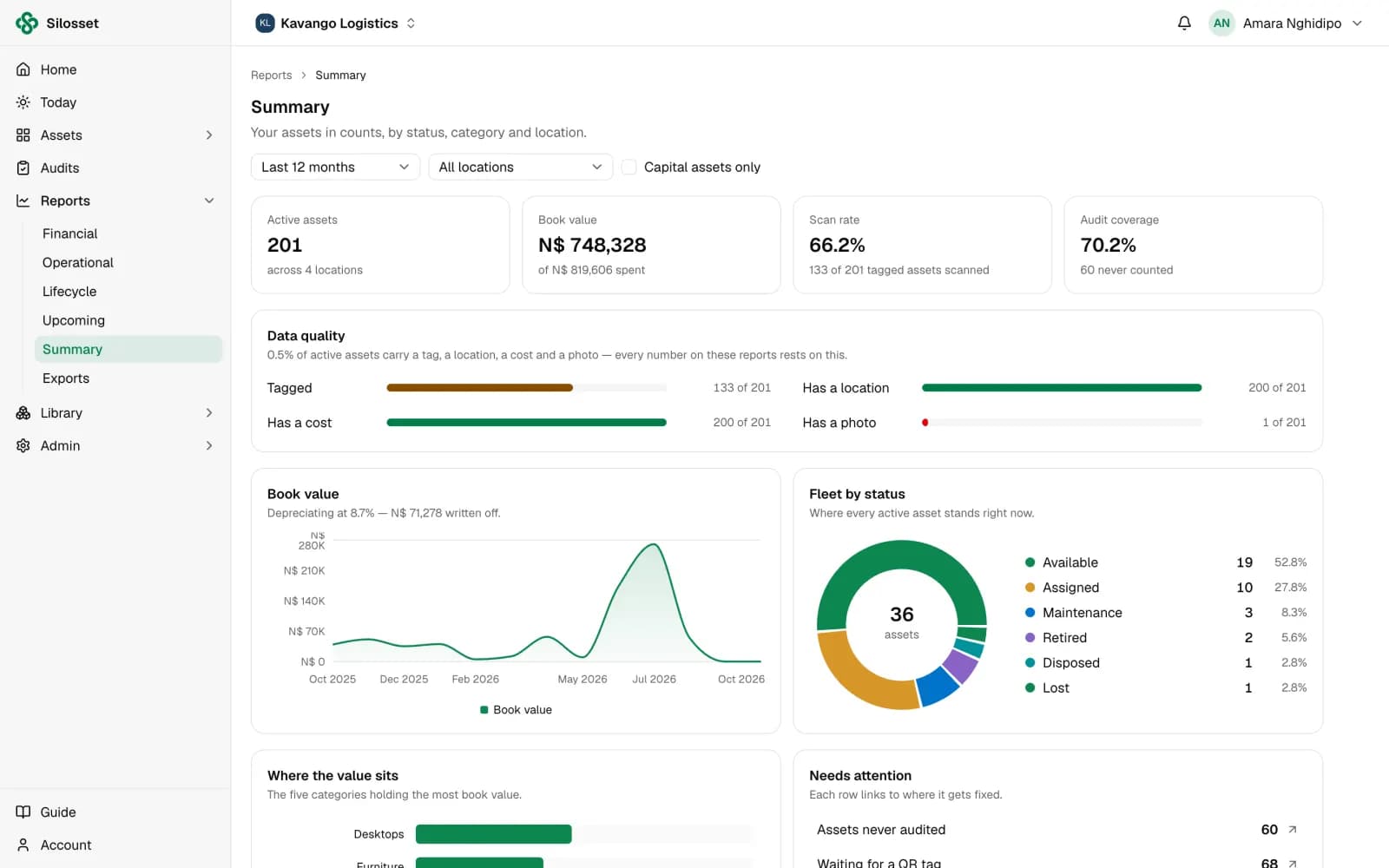Viewport: 1389px width, 868px height.
Task: Open the Upcoming report
Action: [128, 320]
